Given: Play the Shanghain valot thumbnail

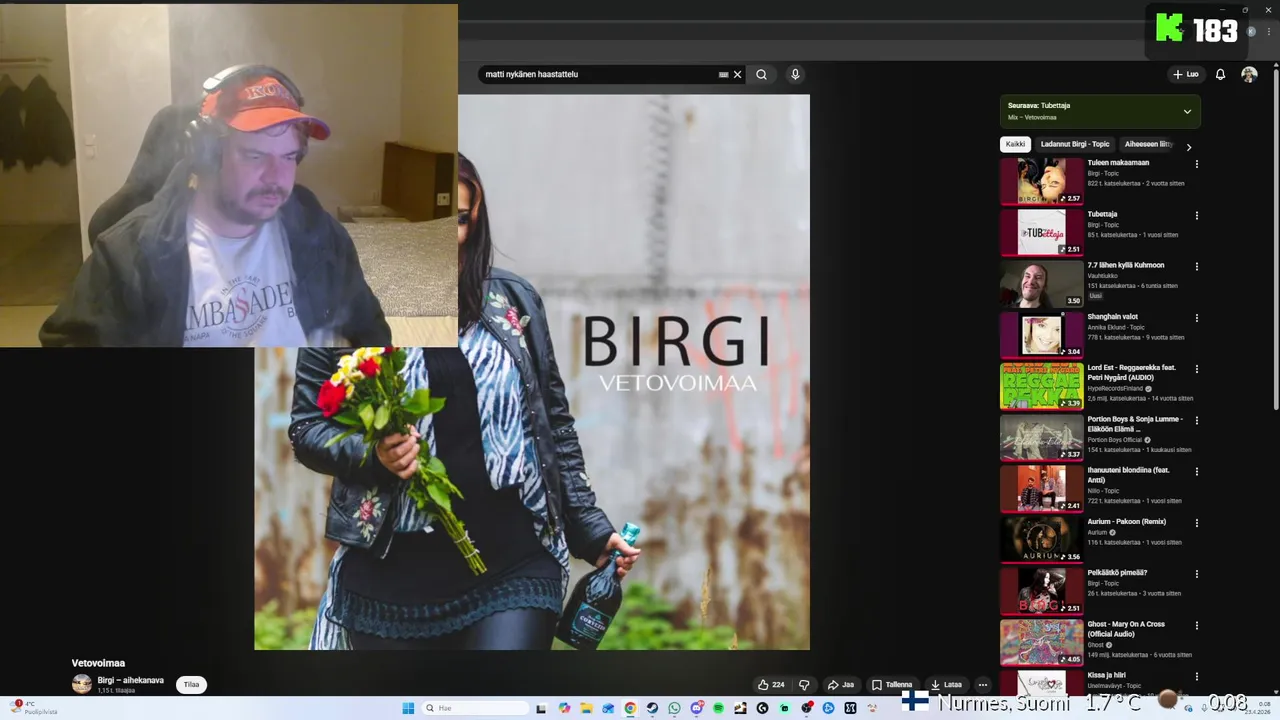Looking at the screenshot, I should 1042,335.
